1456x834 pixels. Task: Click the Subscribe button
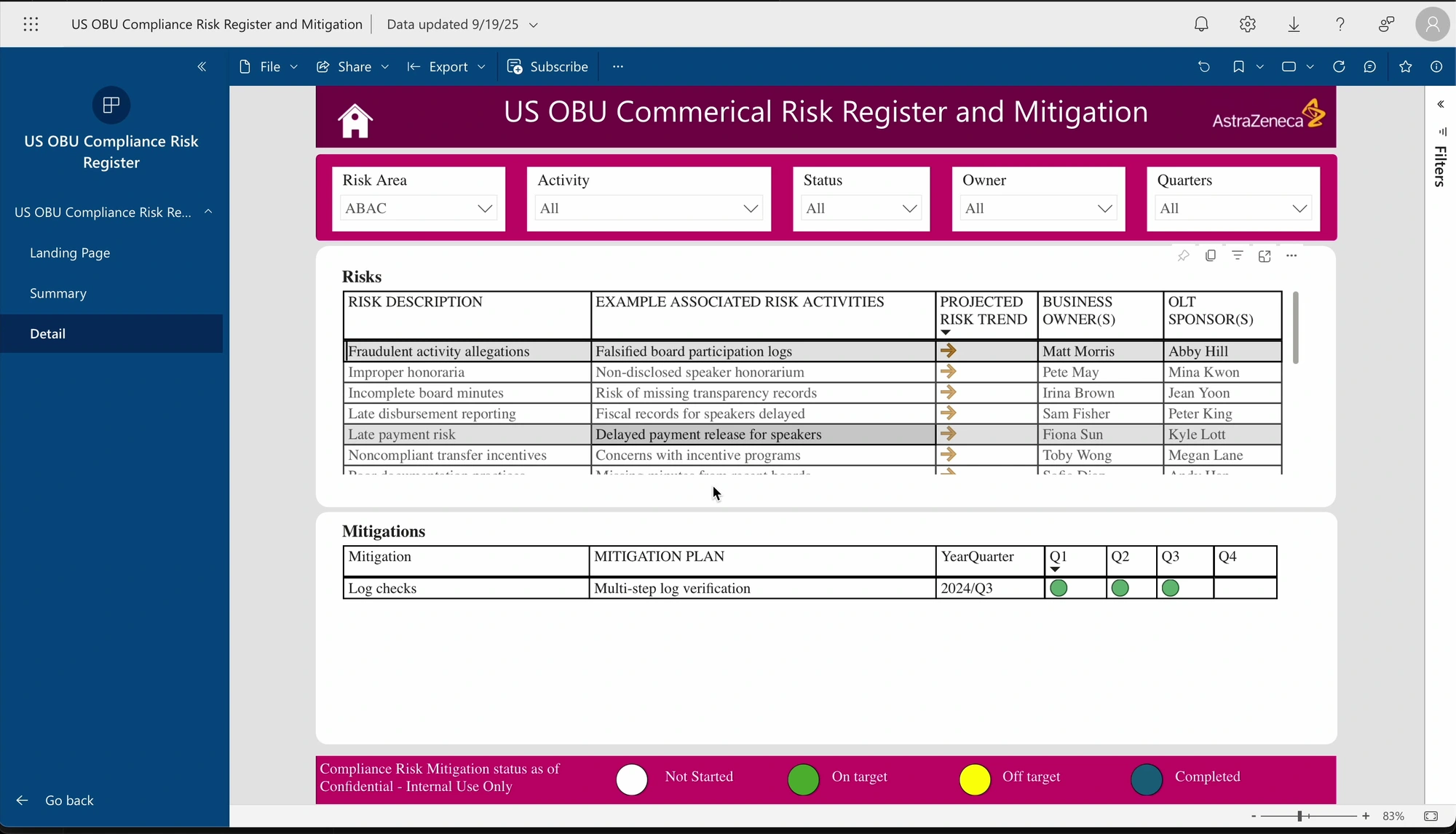pos(547,66)
